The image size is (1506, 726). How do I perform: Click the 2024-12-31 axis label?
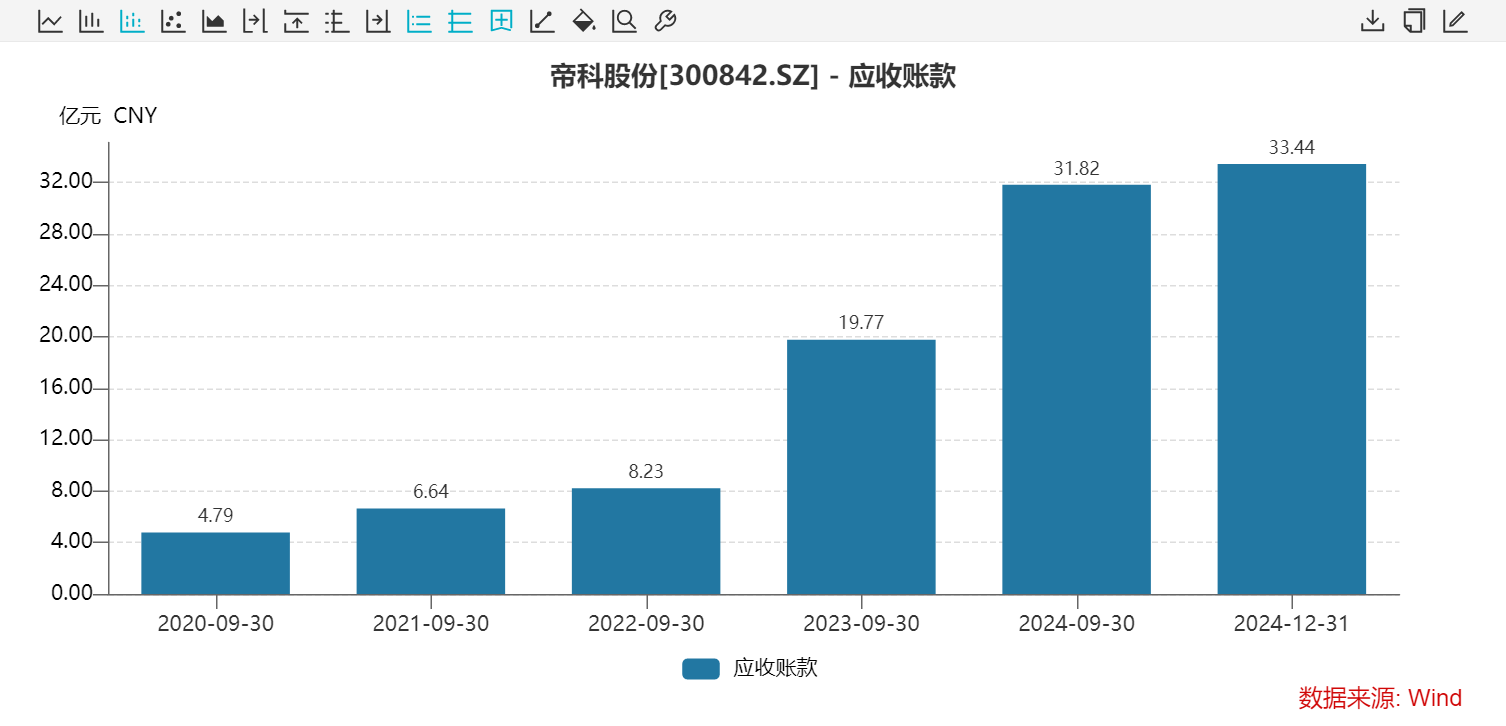coord(1292,623)
